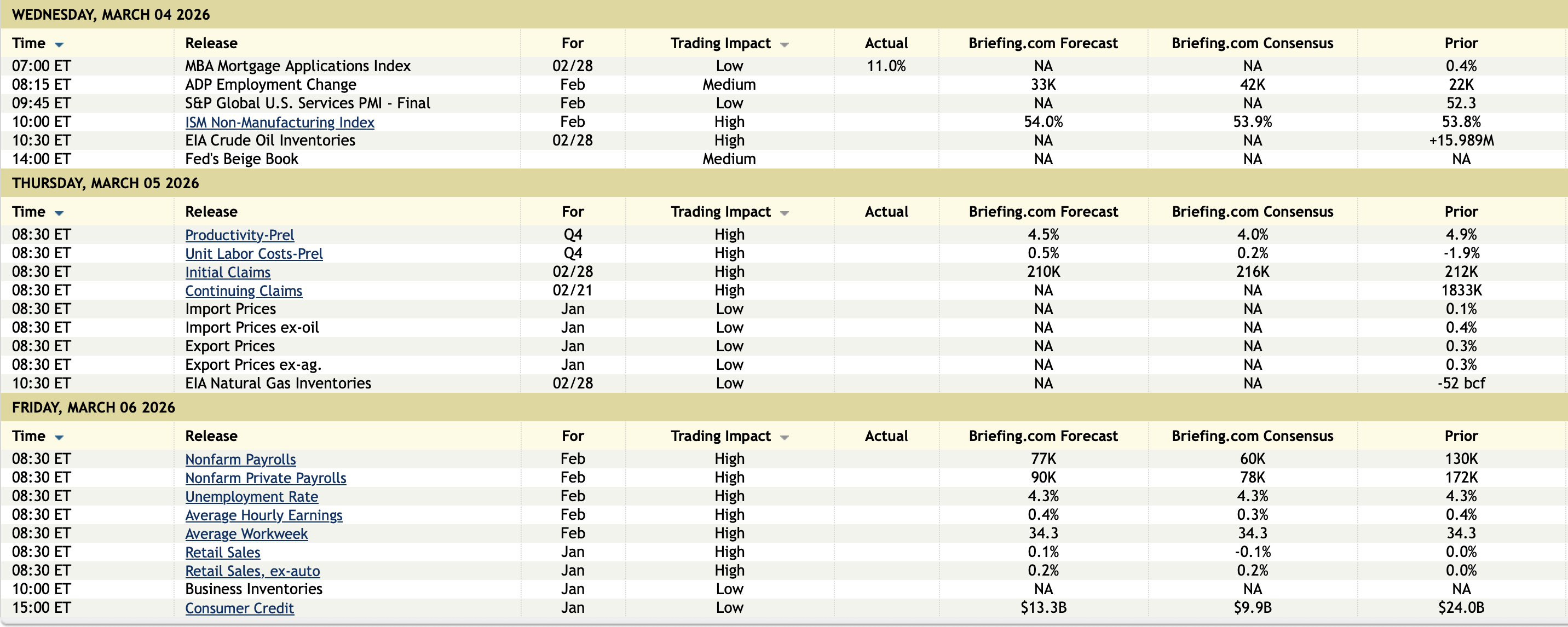Screen dimensions: 1568x627
Task: Open the Retail Sales, ex-auto link
Action: tap(252, 571)
